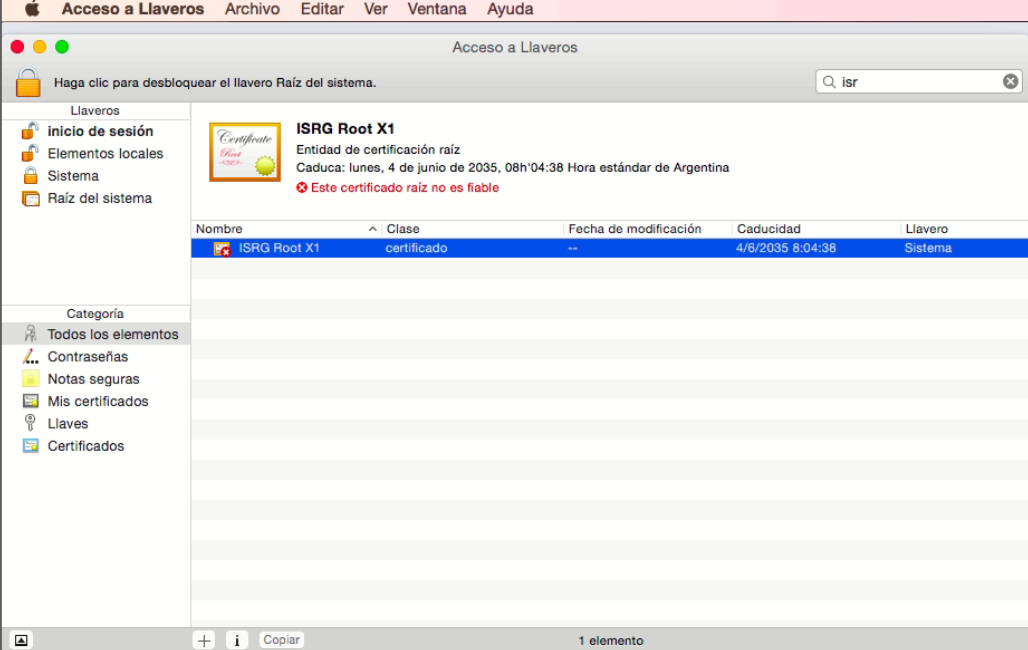
Task: Click the Mis certificados category icon
Action: coord(30,401)
